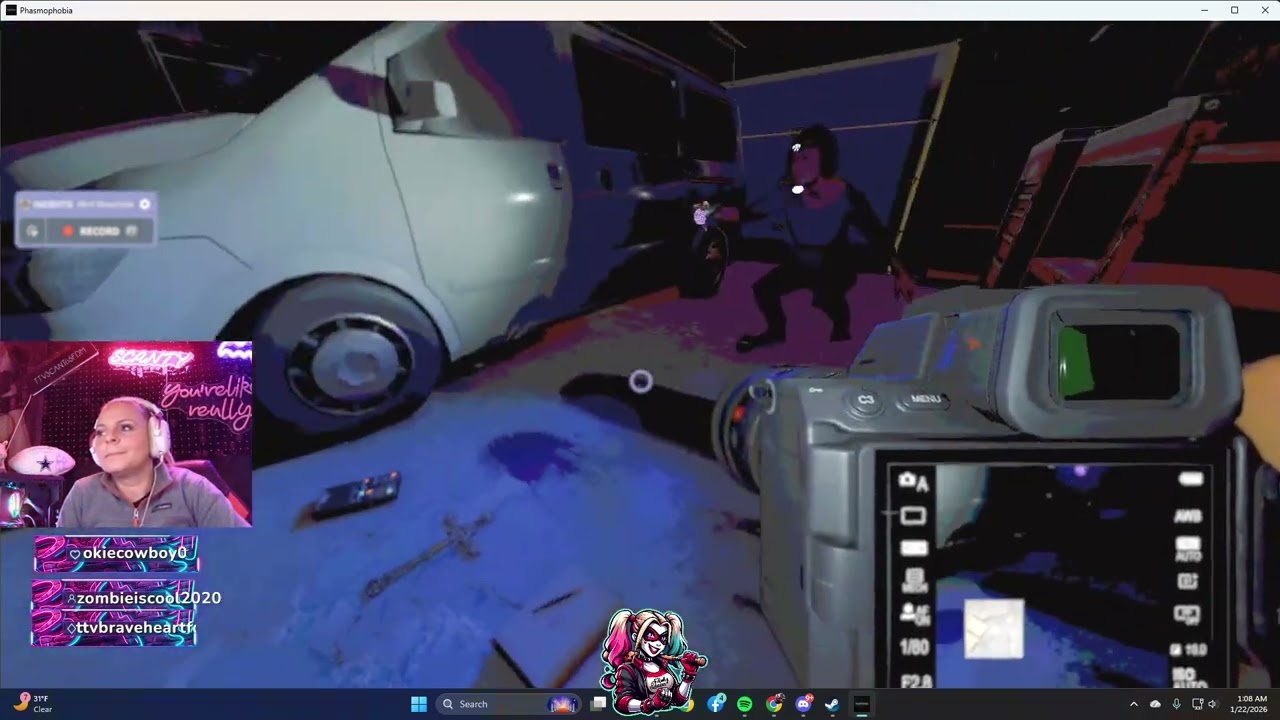Select the crucifix on the floor
Screen dimensions: 1280x720
point(431,553)
